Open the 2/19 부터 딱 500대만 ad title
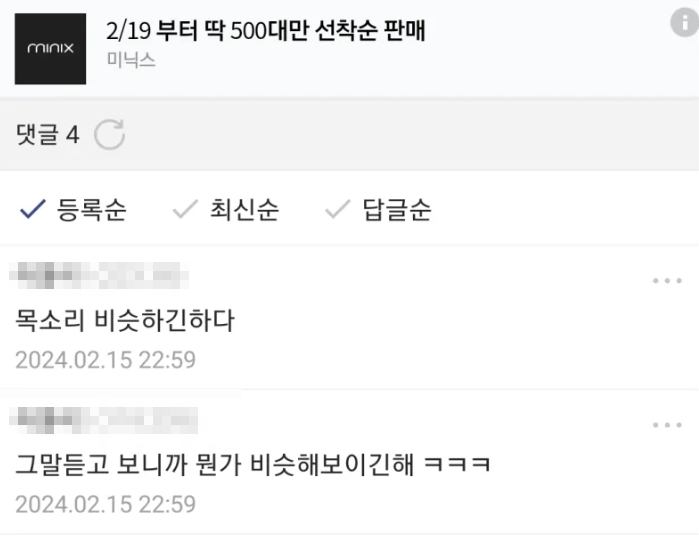This screenshot has height=548, width=699. tap(266, 31)
